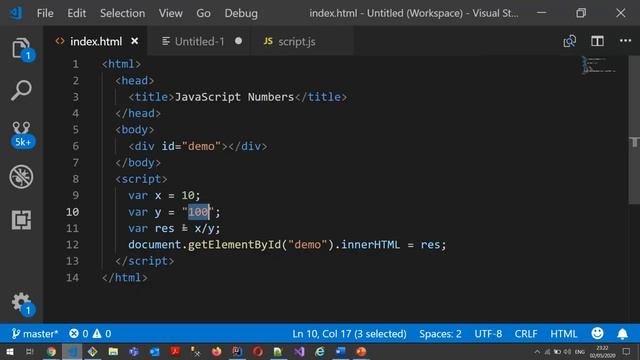Screen dimensions: 640x360
Task: Open Microsoft Teams from taskbar
Action: click(134, 351)
